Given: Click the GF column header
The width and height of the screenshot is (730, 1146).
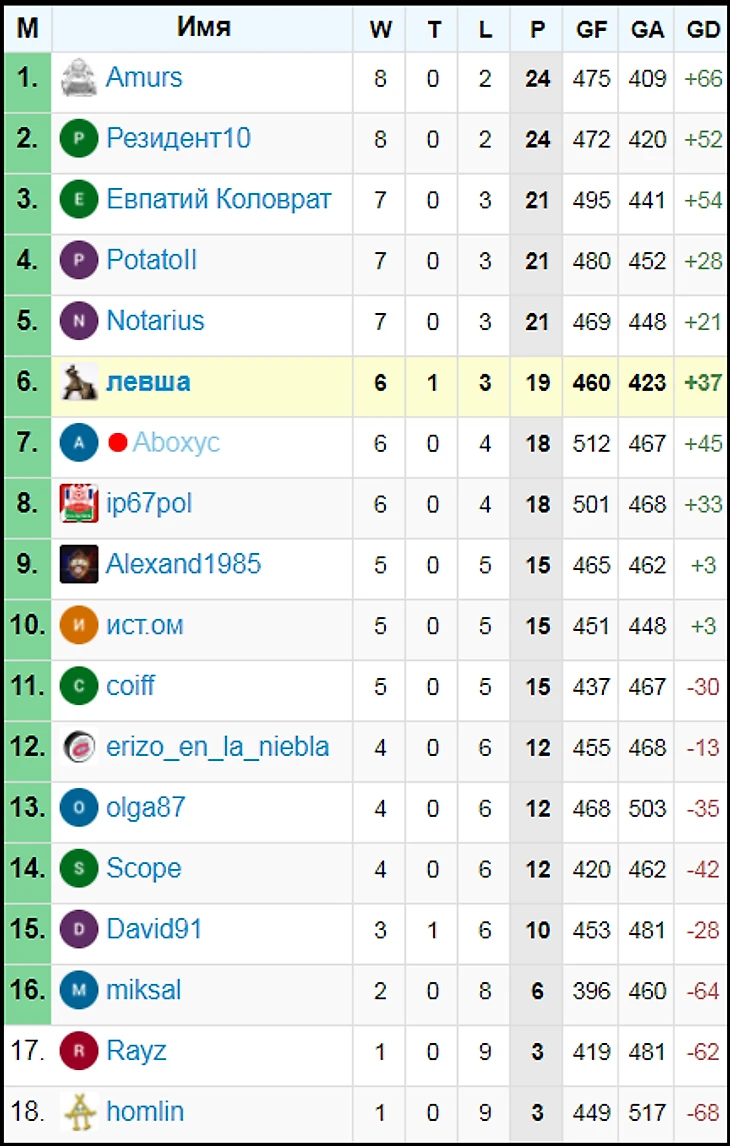Looking at the screenshot, I should click(x=590, y=29).
